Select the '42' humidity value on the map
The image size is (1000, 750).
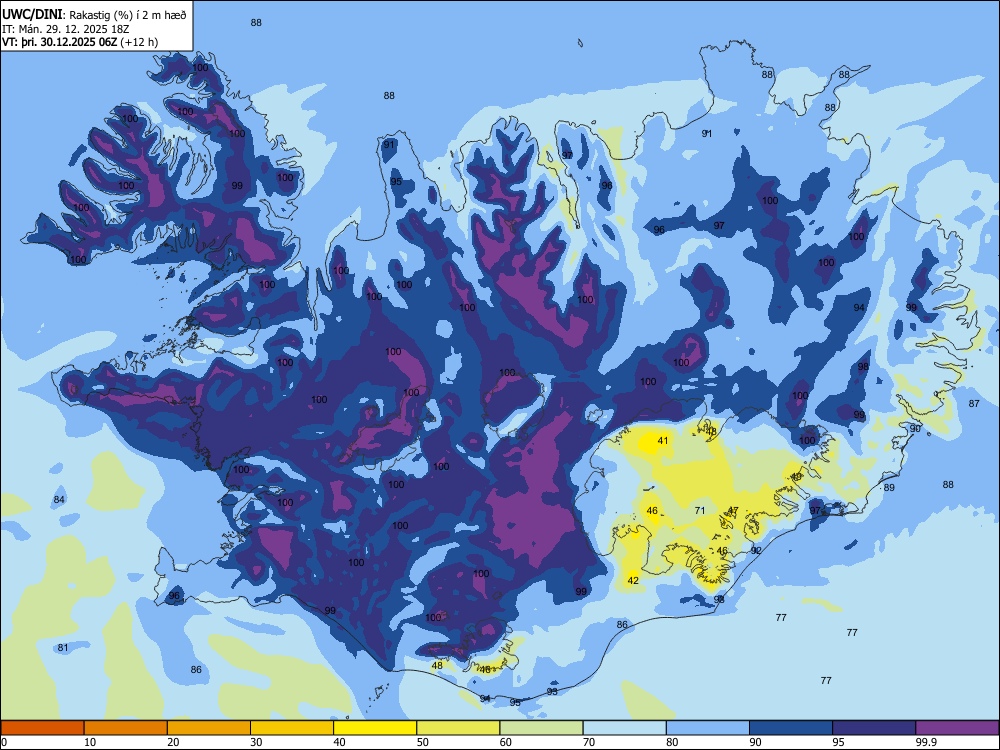pos(633,580)
